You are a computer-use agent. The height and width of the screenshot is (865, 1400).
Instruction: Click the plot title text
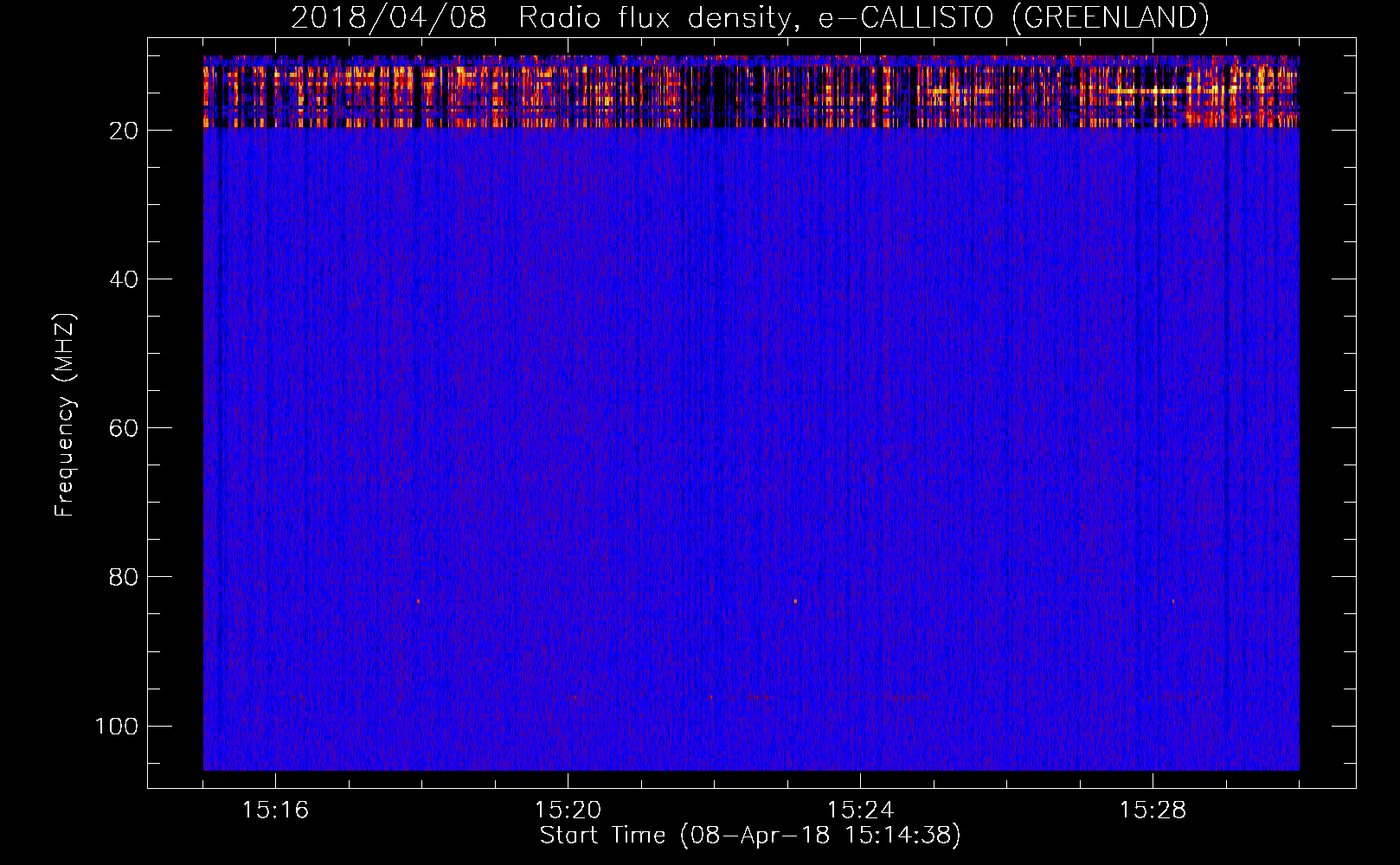click(749, 17)
